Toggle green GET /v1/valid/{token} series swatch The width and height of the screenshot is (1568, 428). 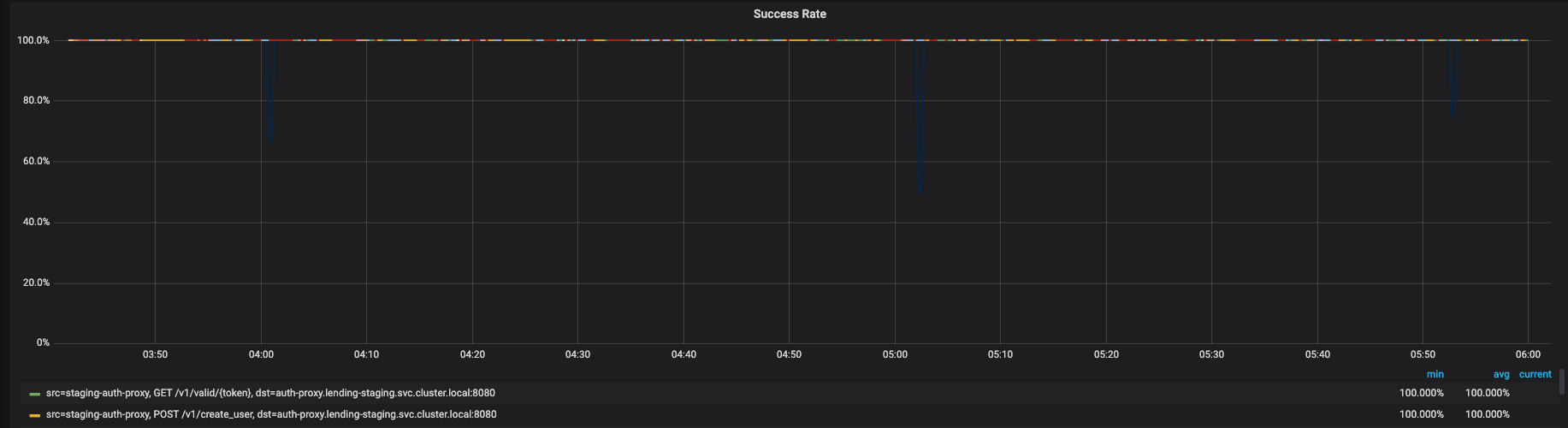[x=34, y=394]
